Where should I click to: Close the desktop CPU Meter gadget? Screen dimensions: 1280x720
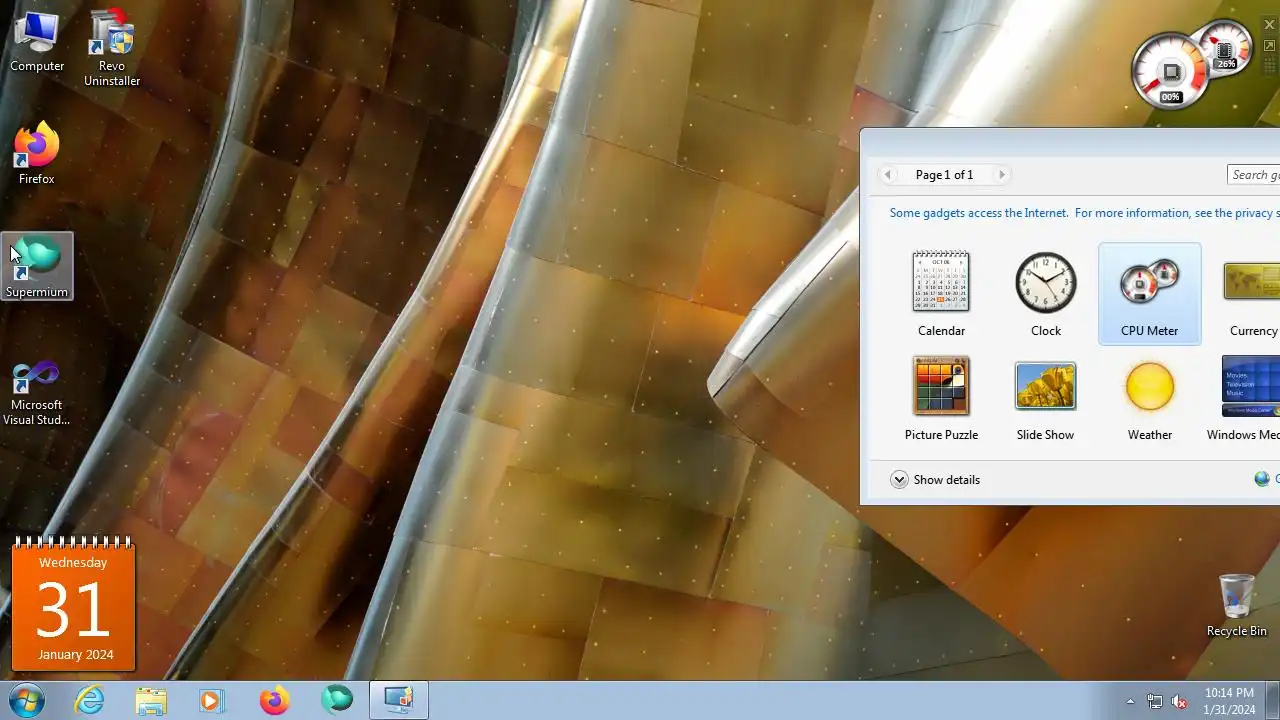coord(1269,25)
